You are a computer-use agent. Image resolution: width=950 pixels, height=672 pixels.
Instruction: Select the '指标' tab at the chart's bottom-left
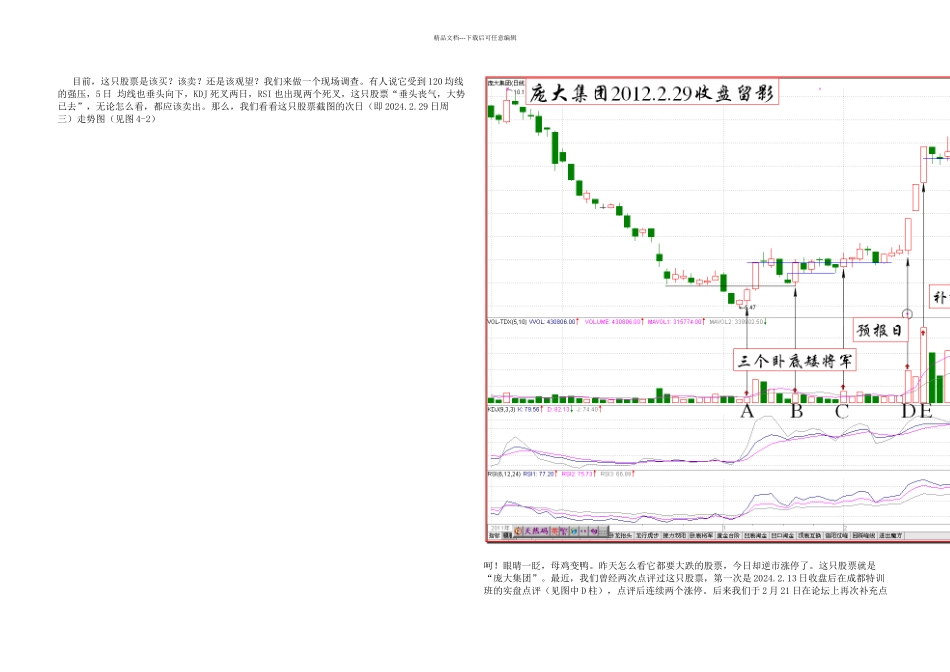[x=494, y=536]
